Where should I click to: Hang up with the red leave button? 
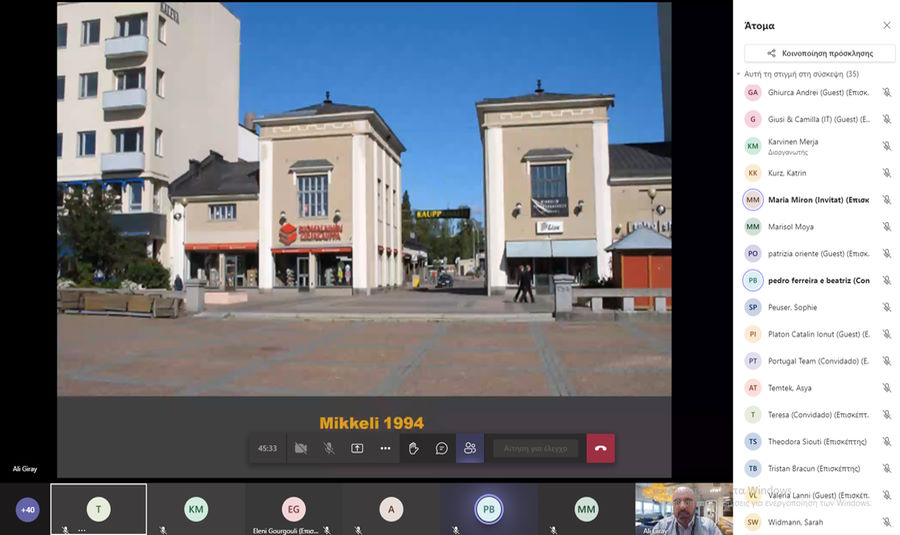tap(600, 448)
